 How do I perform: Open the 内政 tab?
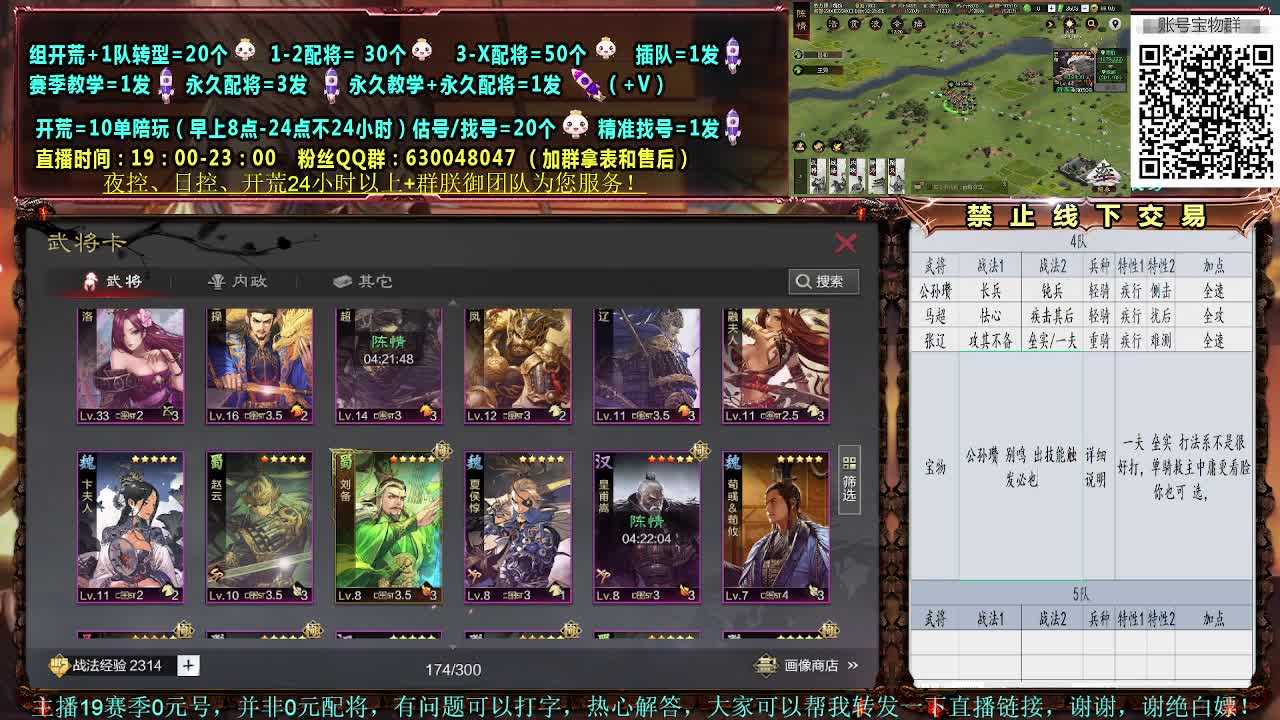[238, 281]
